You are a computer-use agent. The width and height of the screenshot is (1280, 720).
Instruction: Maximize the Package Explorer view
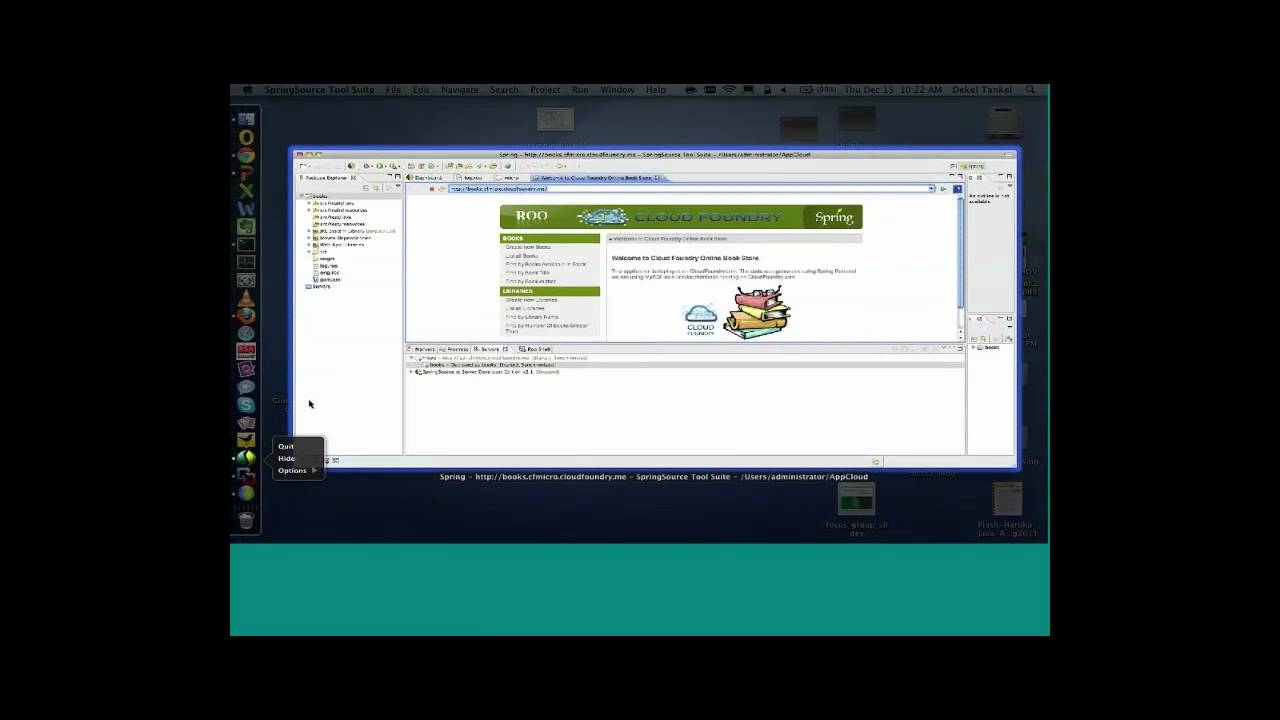[x=397, y=177]
